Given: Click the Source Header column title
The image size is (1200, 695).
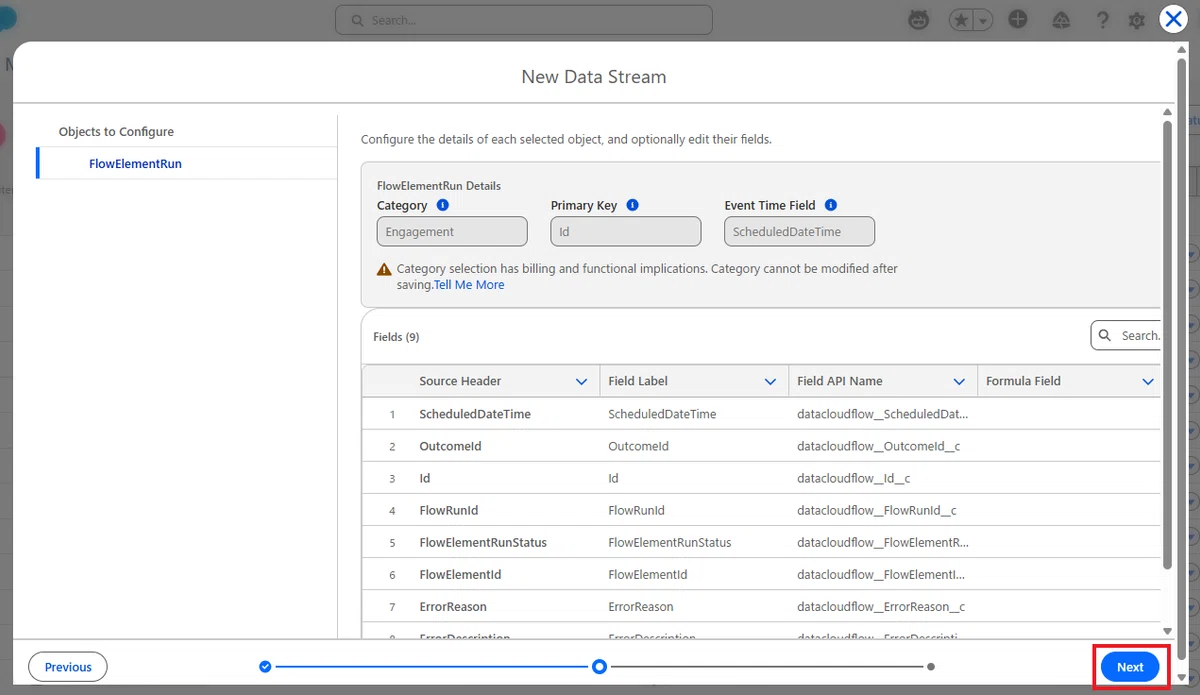Looking at the screenshot, I should pyautogui.click(x=460, y=381).
